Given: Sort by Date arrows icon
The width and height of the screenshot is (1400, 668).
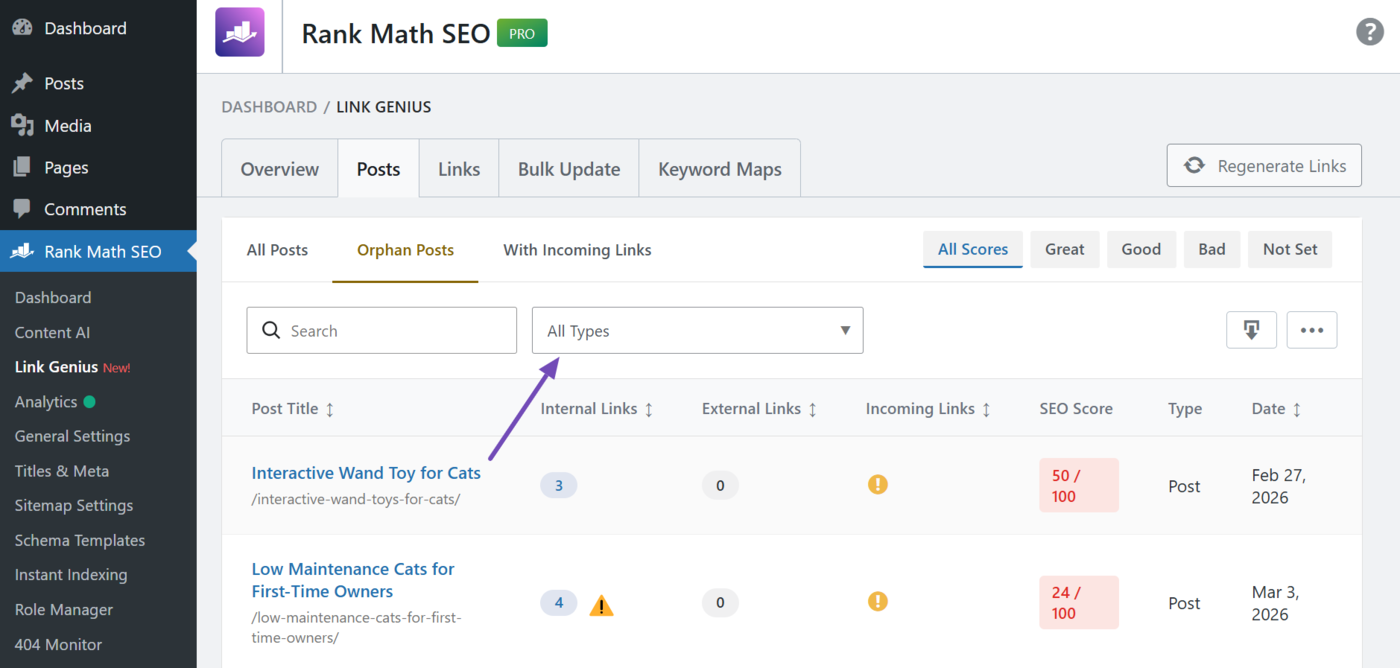Looking at the screenshot, I should pos(1297,409).
